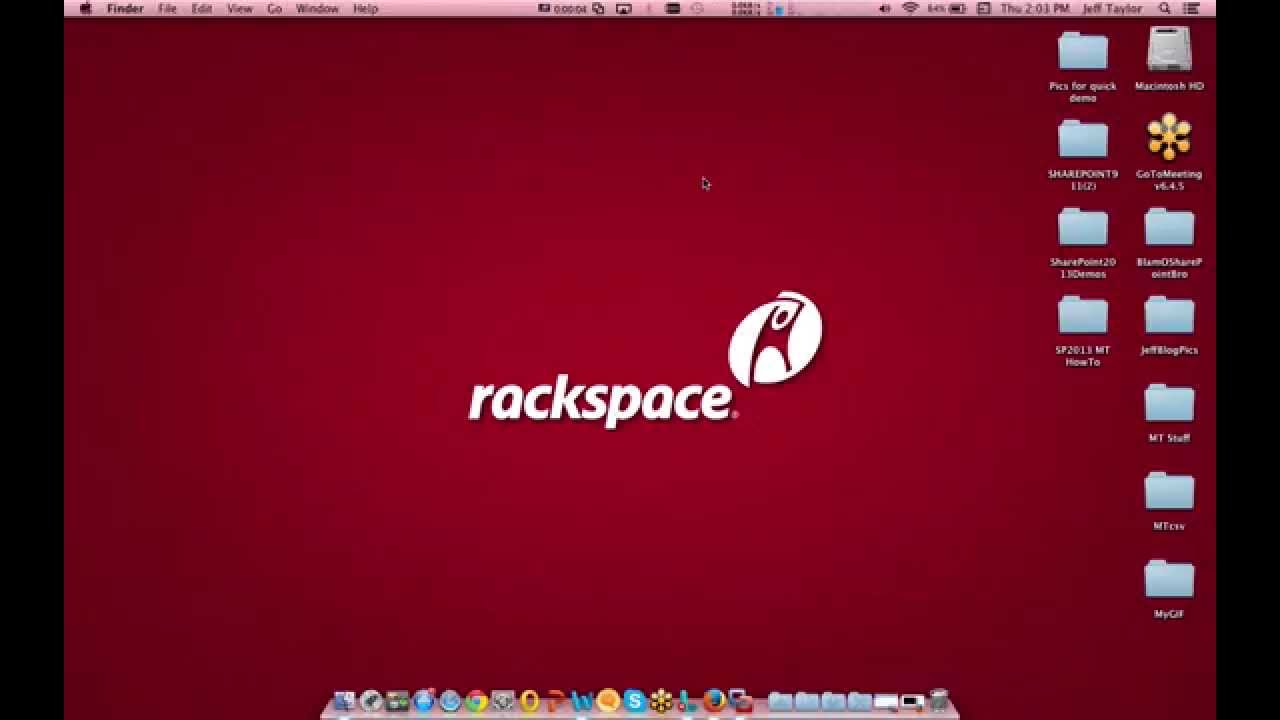The height and width of the screenshot is (720, 1280).
Task: Click the recording timer 0:00:04 indicator
Action: tap(562, 8)
